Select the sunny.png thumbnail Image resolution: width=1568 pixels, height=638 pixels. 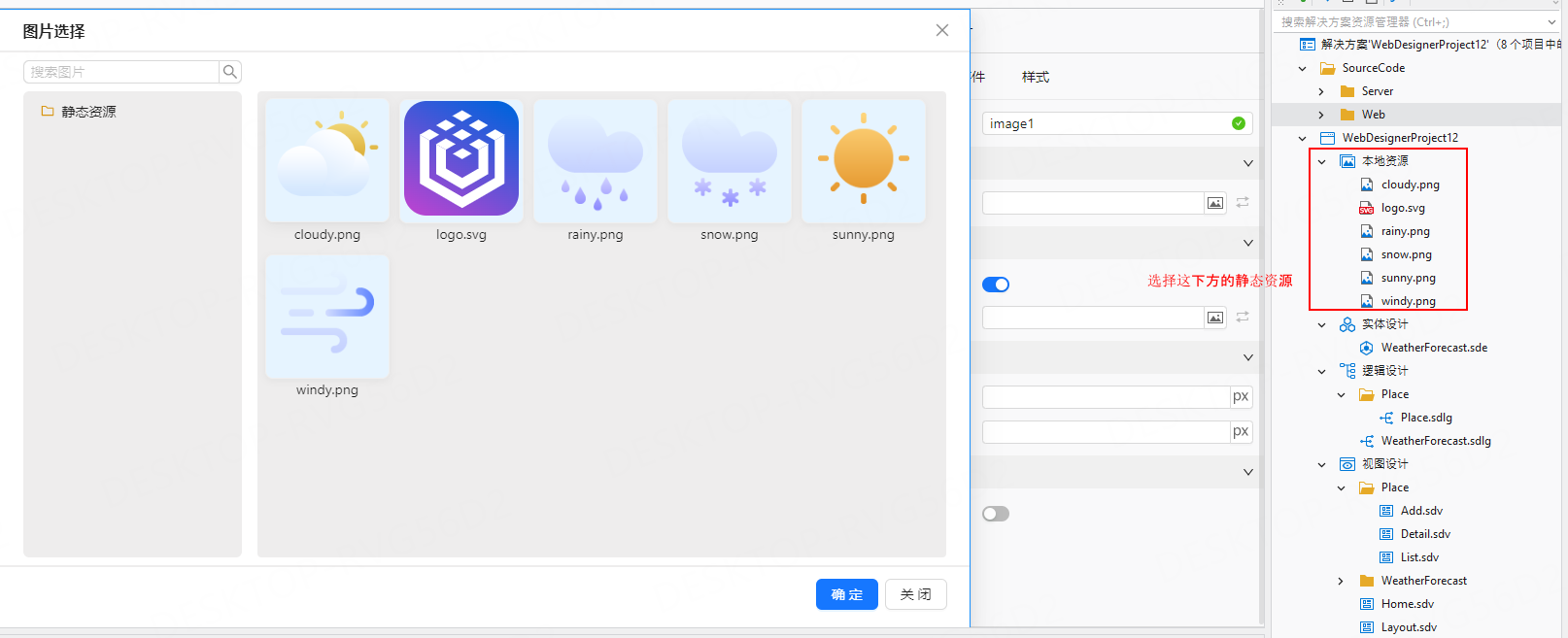(x=864, y=160)
